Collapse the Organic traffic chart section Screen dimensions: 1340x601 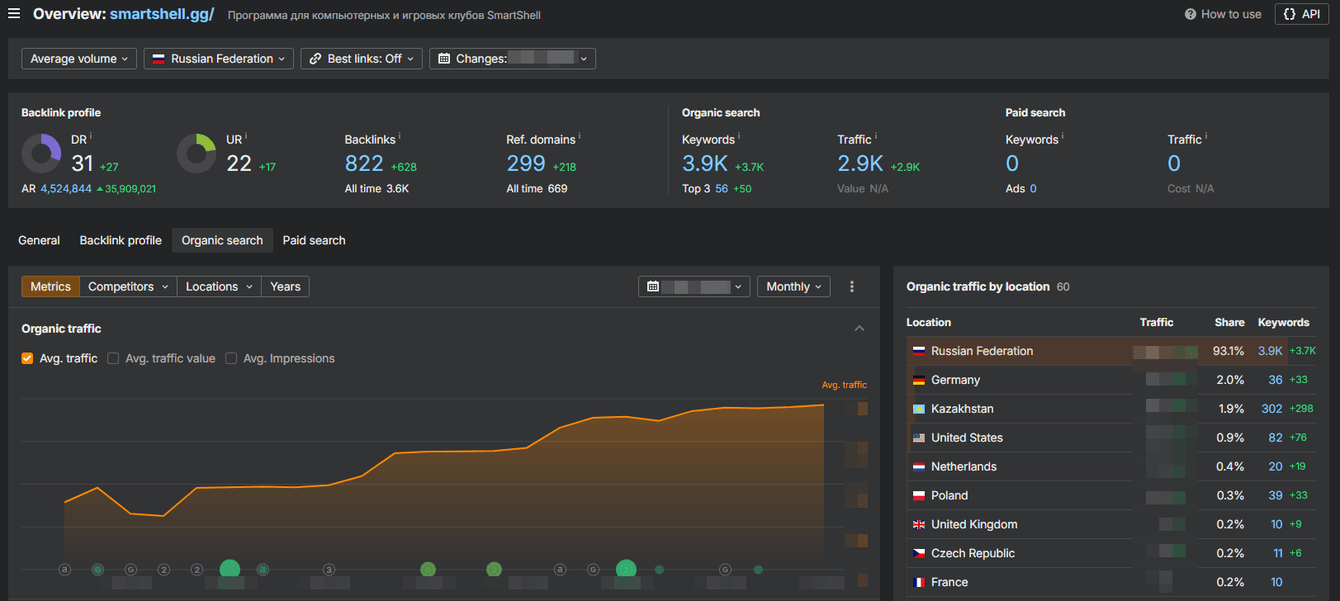pos(859,329)
